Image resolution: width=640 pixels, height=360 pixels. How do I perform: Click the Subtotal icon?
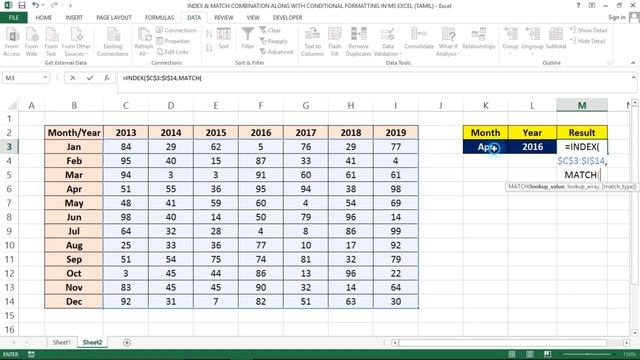coord(556,39)
